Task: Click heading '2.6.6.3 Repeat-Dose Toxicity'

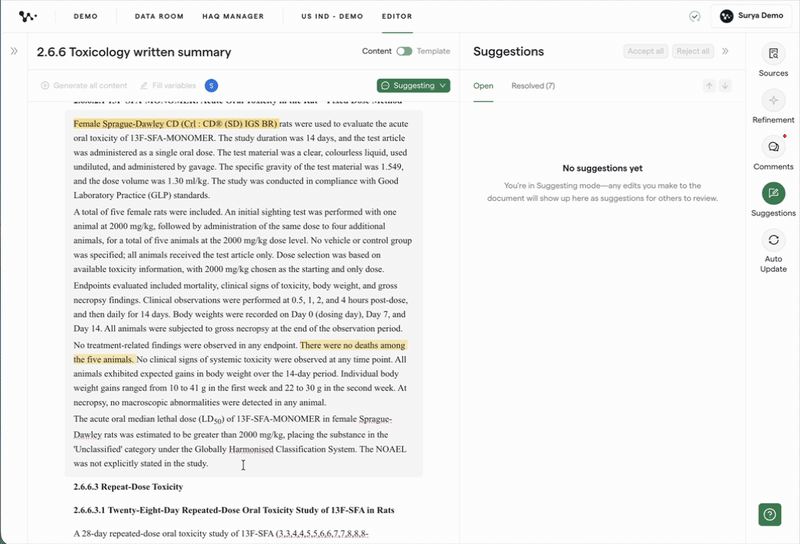Action: 128,486
